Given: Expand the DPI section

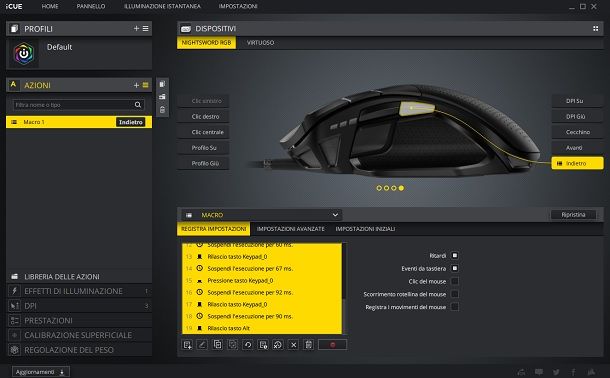Looking at the screenshot, I should click(79, 306).
